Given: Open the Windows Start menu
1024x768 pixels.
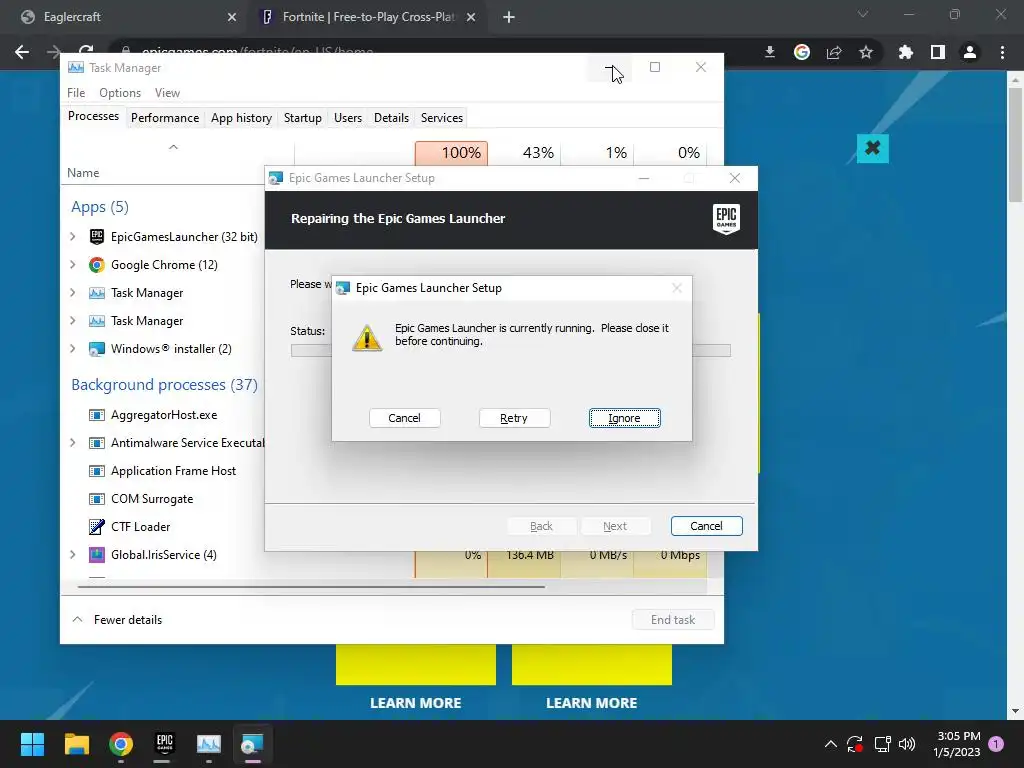Looking at the screenshot, I should point(32,744).
